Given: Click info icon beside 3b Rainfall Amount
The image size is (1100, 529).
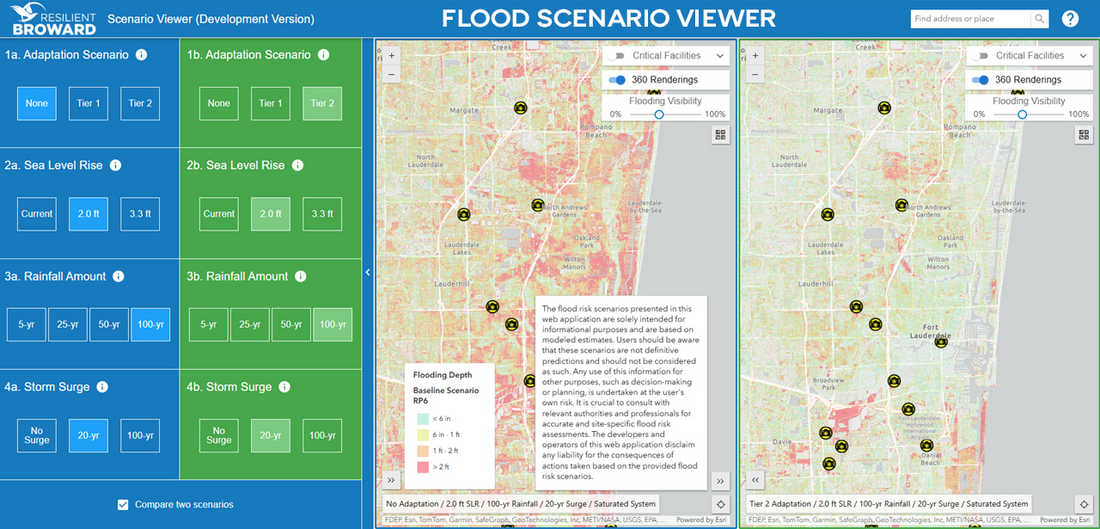Looking at the screenshot, I should click(301, 276).
